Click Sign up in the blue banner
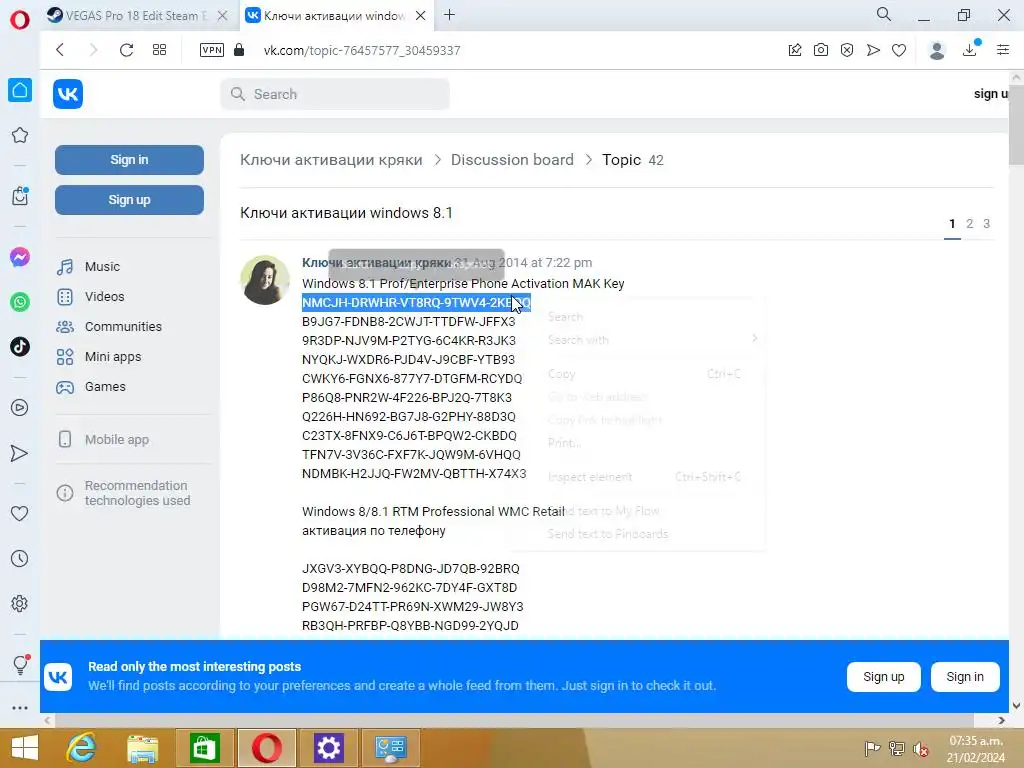Viewport: 1024px width, 768px height. coord(884,677)
